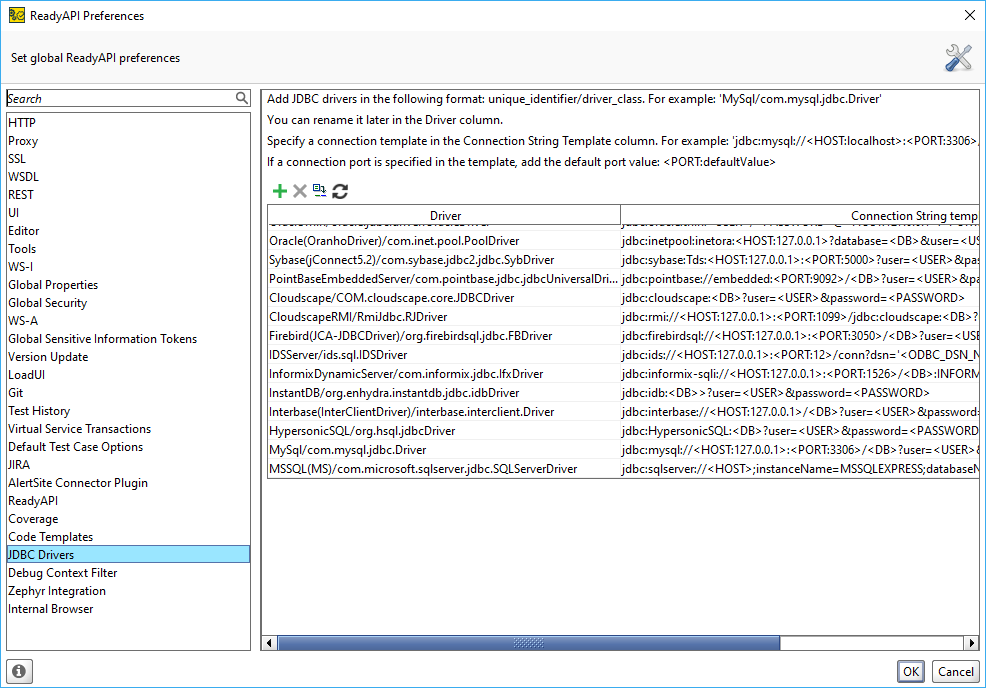Click the jdbc:sqlserver connection string cell
Image resolution: width=988 pixels, height=688 pixels.
(x=800, y=469)
